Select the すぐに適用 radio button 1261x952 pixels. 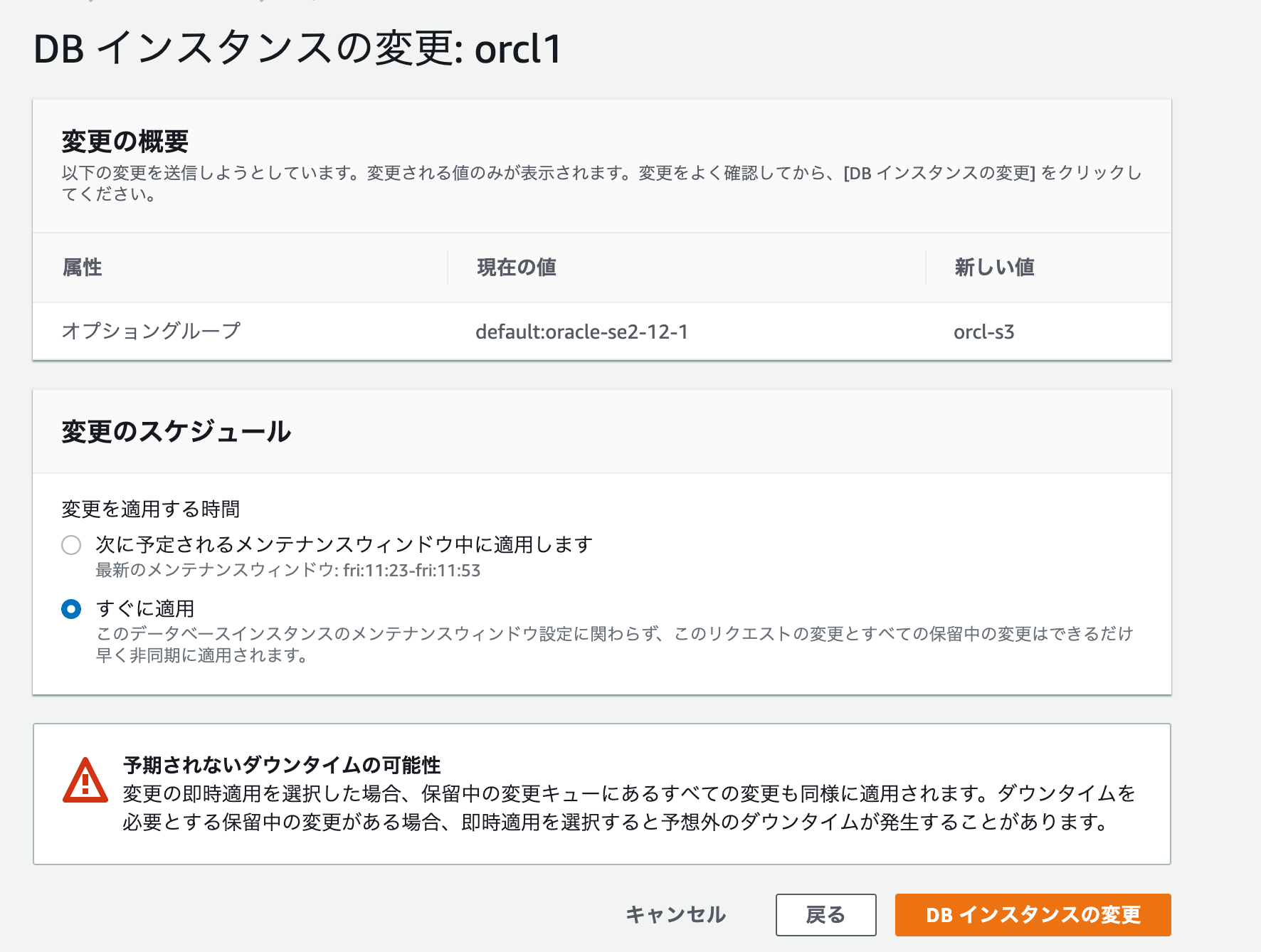(71, 609)
